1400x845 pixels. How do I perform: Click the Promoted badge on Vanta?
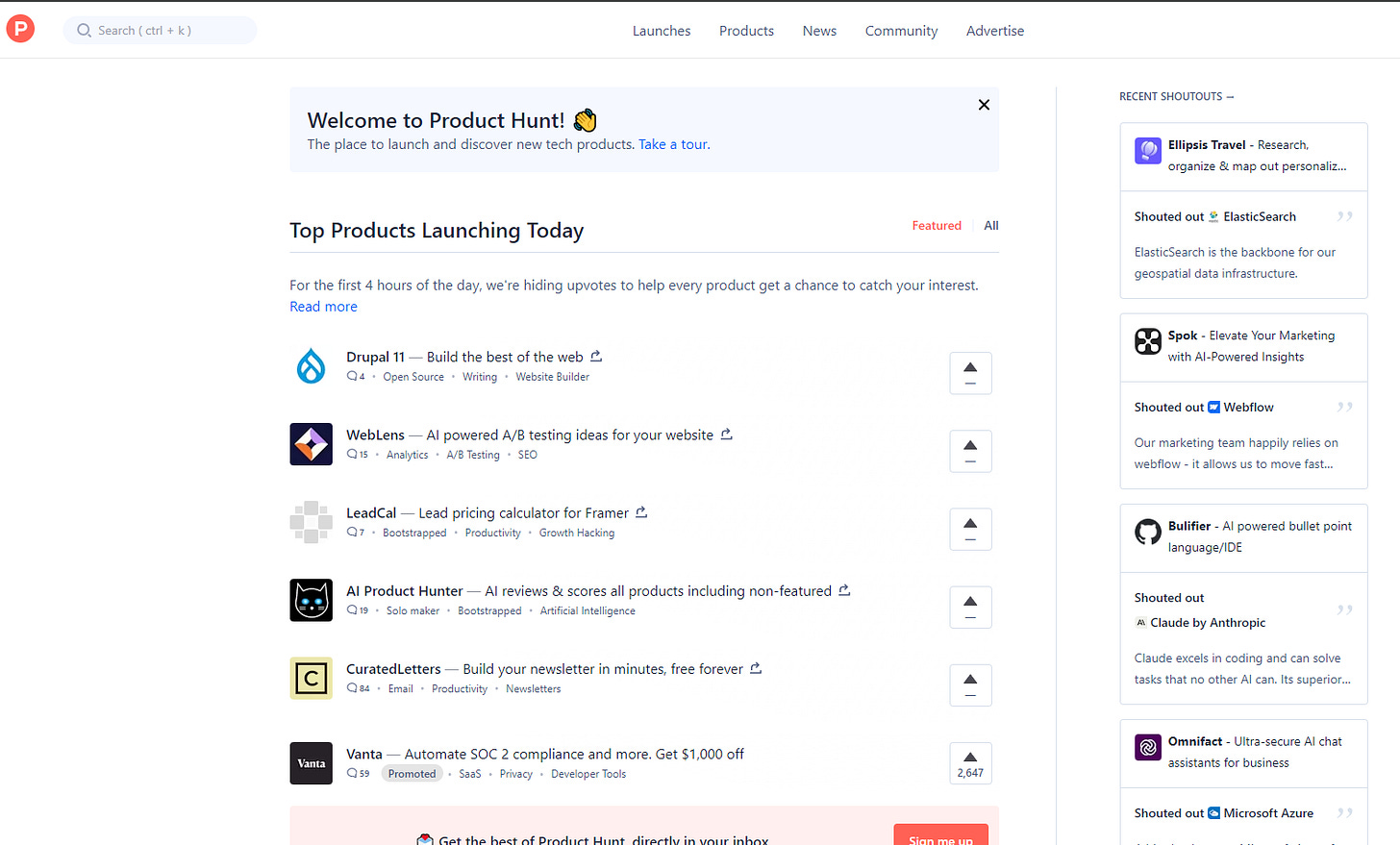[412, 774]
